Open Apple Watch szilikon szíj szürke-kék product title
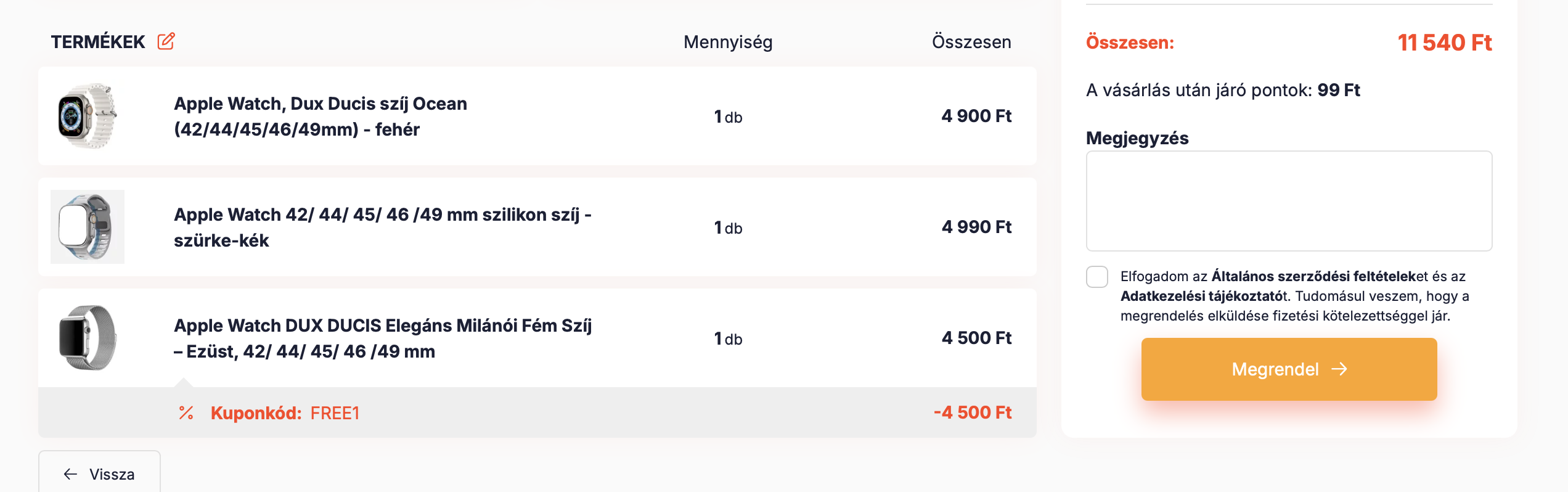Screen dimensions: 1568x492 (x=383, y=228)
